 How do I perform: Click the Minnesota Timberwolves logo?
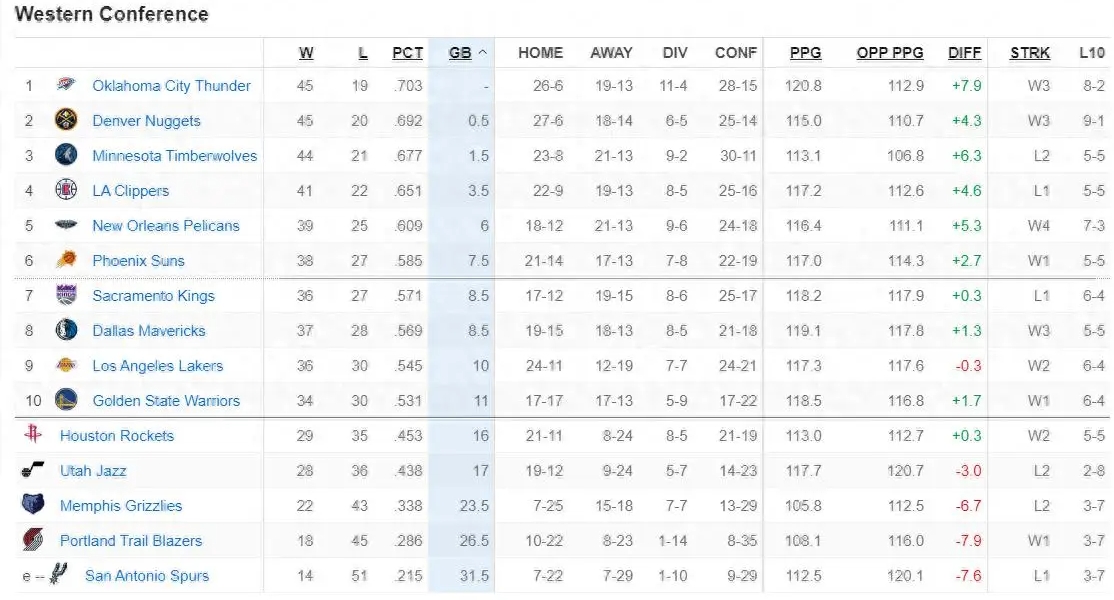65,154
